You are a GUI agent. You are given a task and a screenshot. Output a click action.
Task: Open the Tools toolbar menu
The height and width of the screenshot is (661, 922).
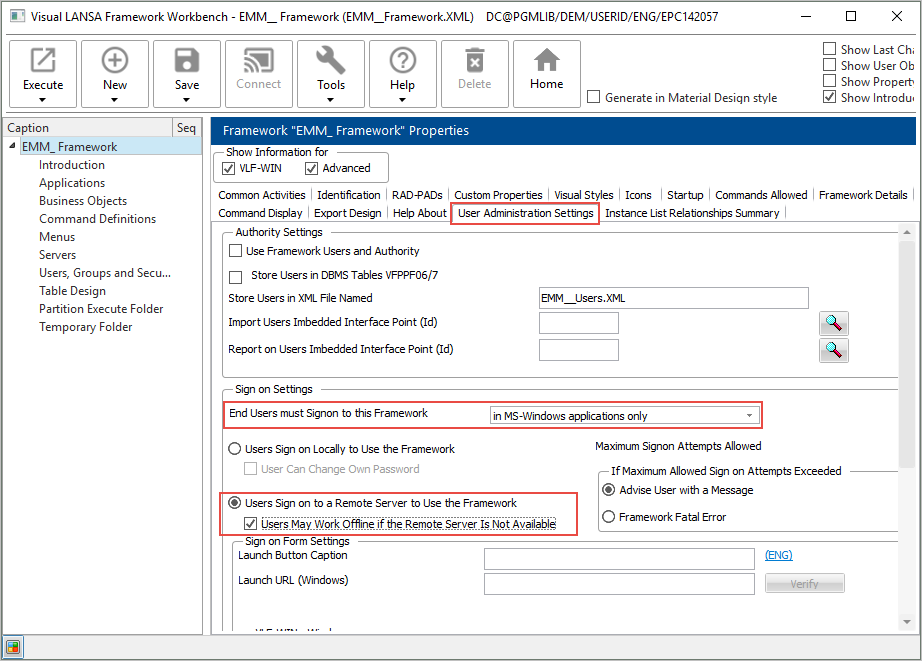(331, 62)
